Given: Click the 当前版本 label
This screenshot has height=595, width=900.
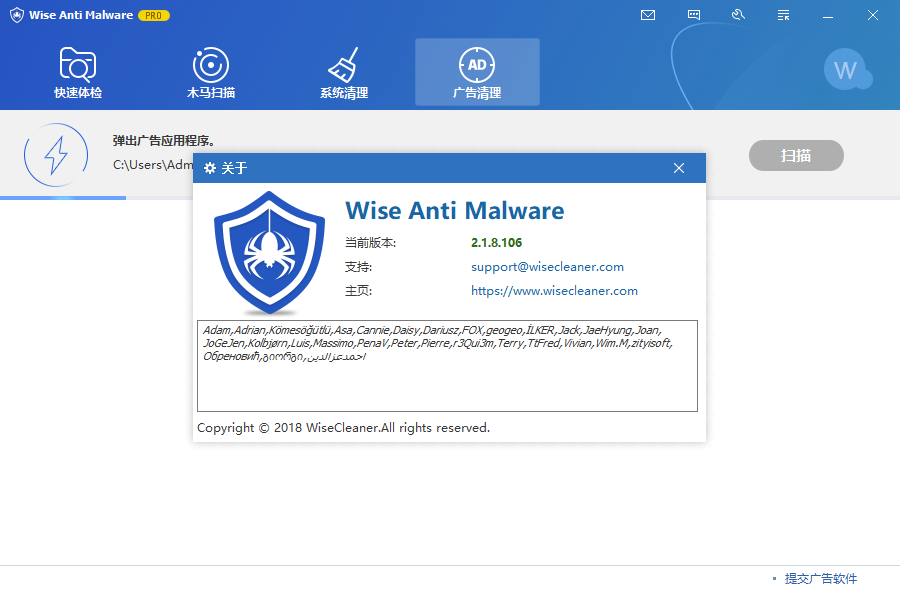Looking at the screenshot, I should tap(370, 243).
